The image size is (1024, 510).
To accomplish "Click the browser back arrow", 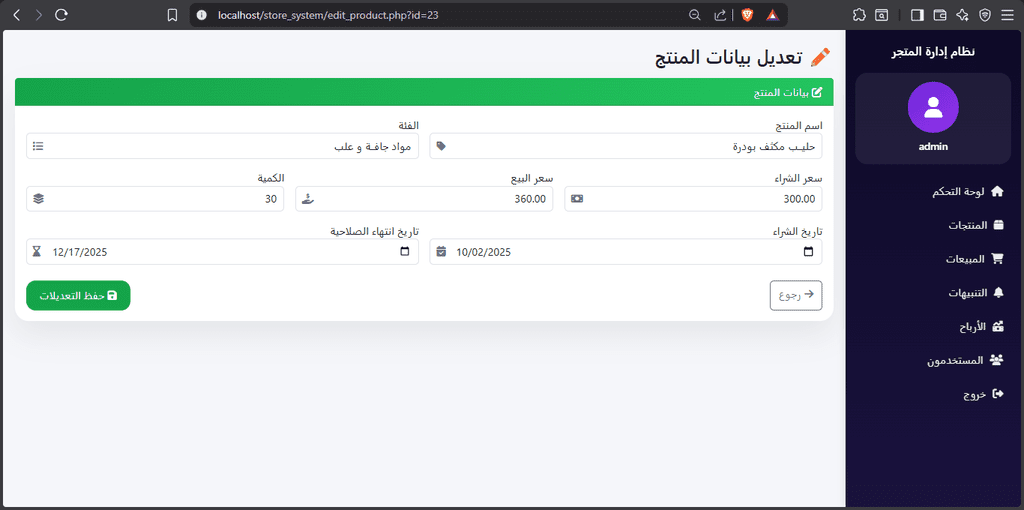I will pyautogui.click(x=17, y=15).
